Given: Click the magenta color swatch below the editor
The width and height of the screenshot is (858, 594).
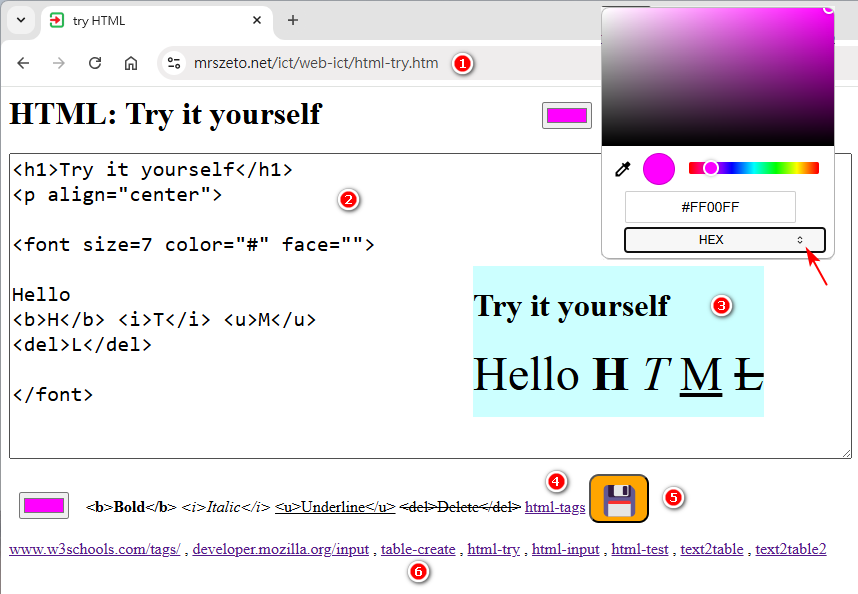Looking at the screenshot, I should 44,506.
